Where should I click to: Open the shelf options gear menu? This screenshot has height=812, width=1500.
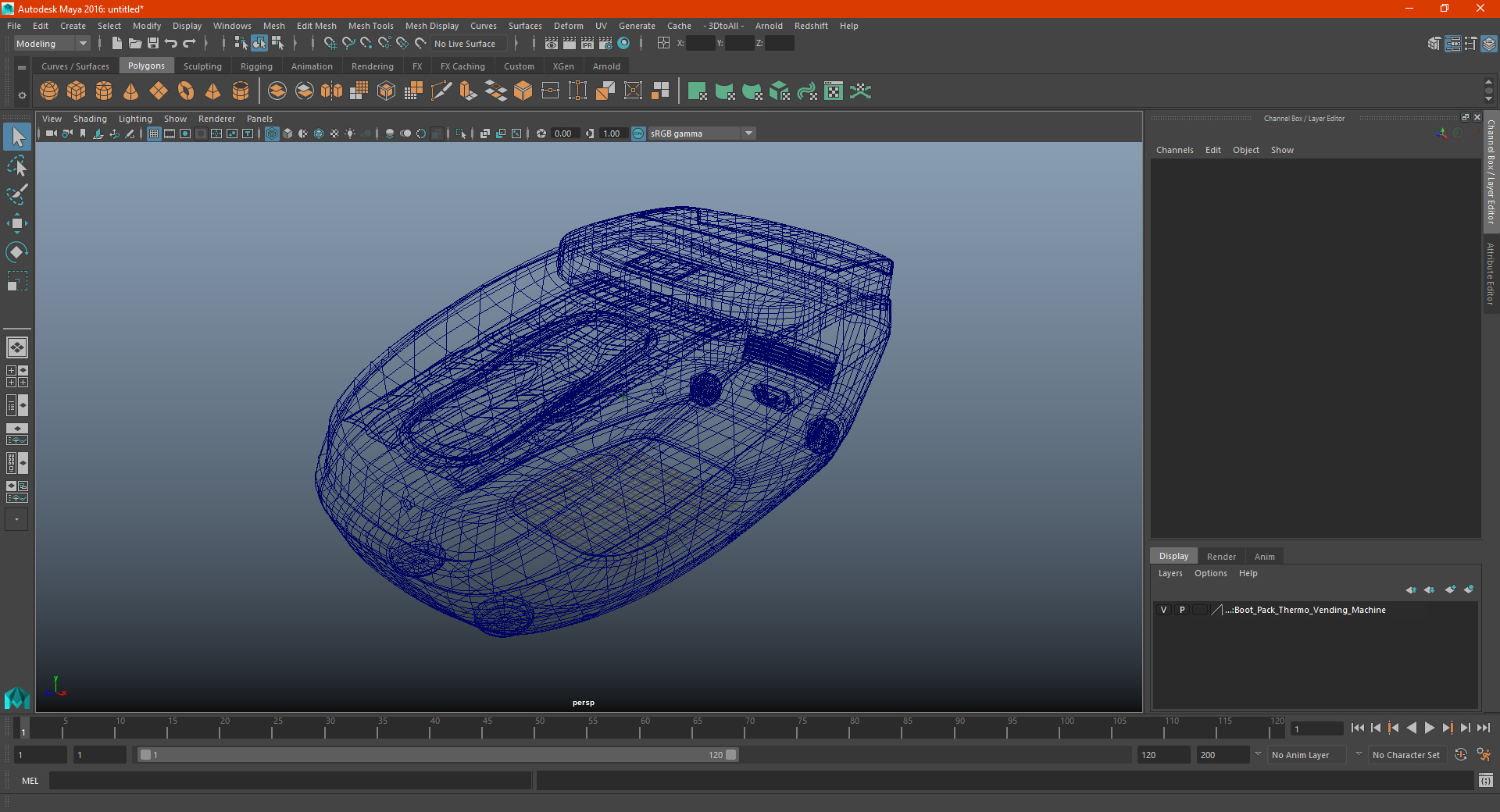point(22,95)
